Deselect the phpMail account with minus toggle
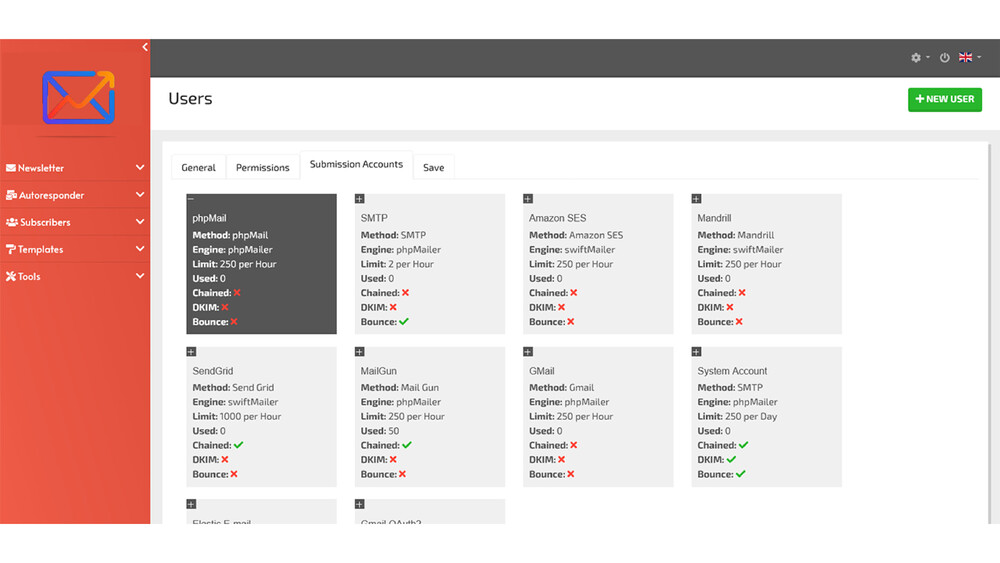 [191, 199]
